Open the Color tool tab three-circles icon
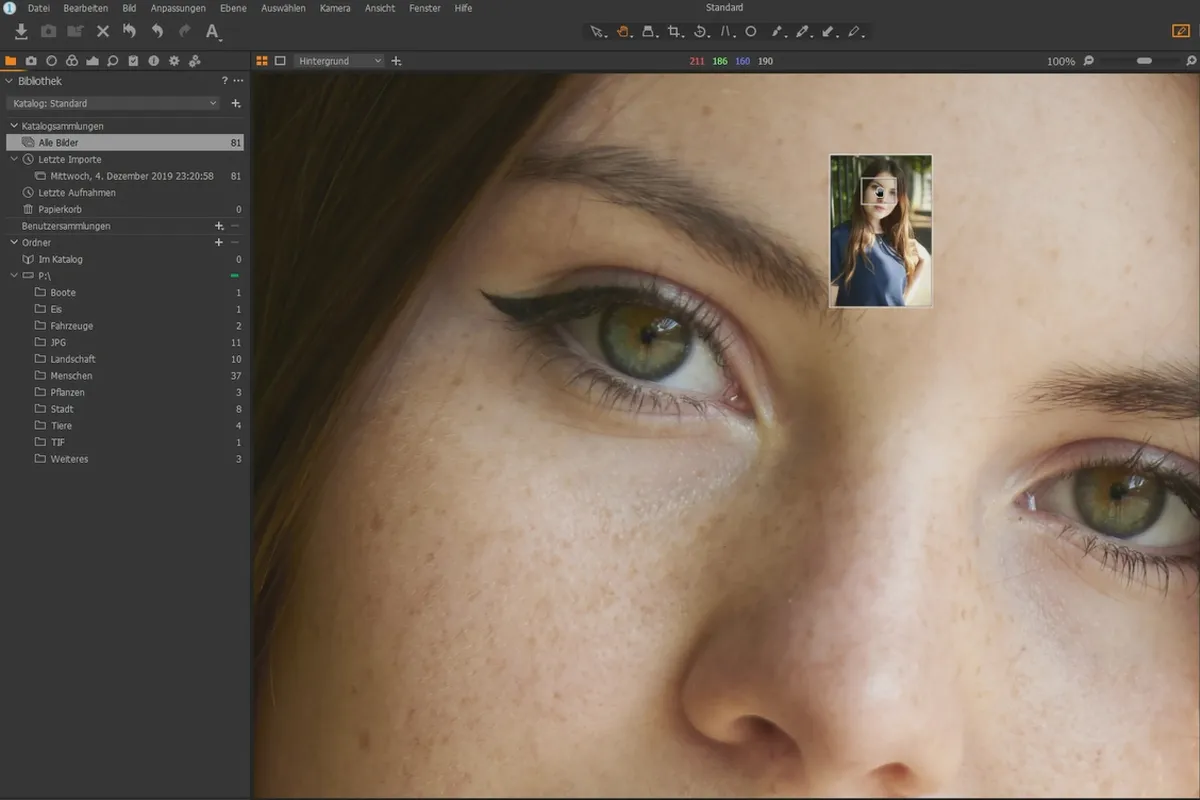The image size is (1200, 800). pos(71,61)
